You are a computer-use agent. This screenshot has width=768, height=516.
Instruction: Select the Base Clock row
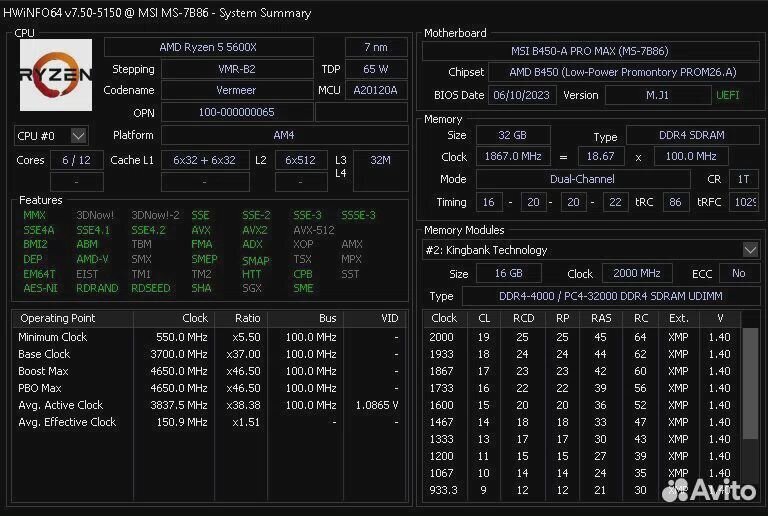click(x=209, y=354)
